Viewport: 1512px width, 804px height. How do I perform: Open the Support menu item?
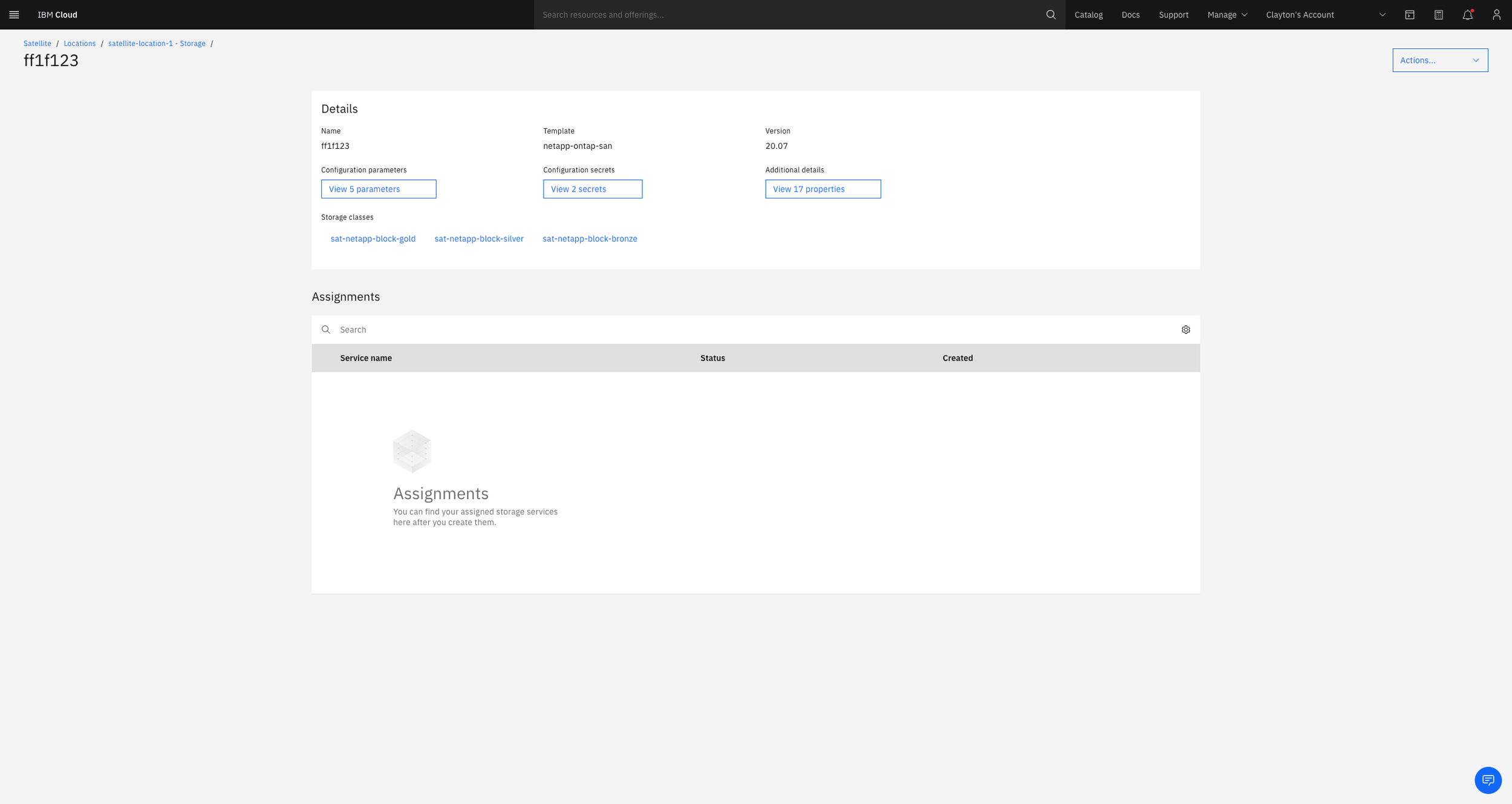1173,15
